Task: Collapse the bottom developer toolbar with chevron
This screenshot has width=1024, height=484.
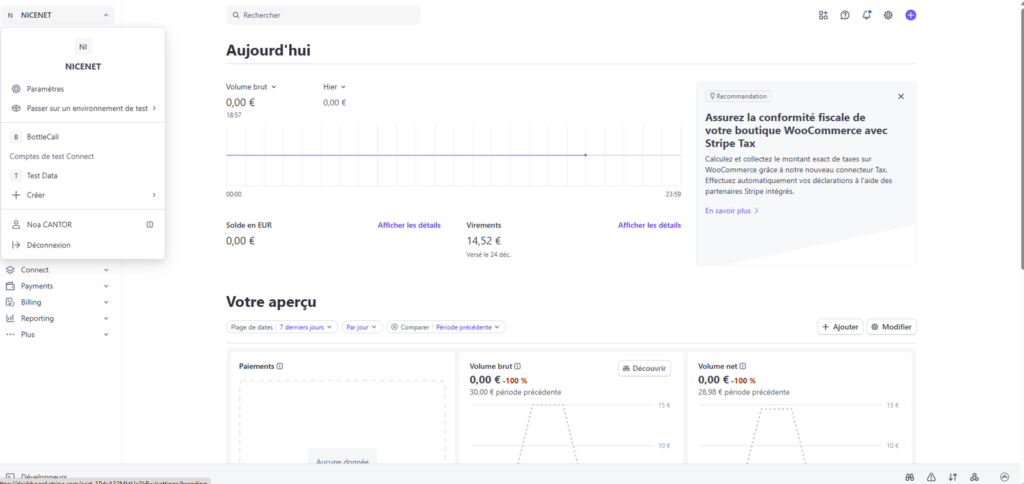Action: [1004, 476]
